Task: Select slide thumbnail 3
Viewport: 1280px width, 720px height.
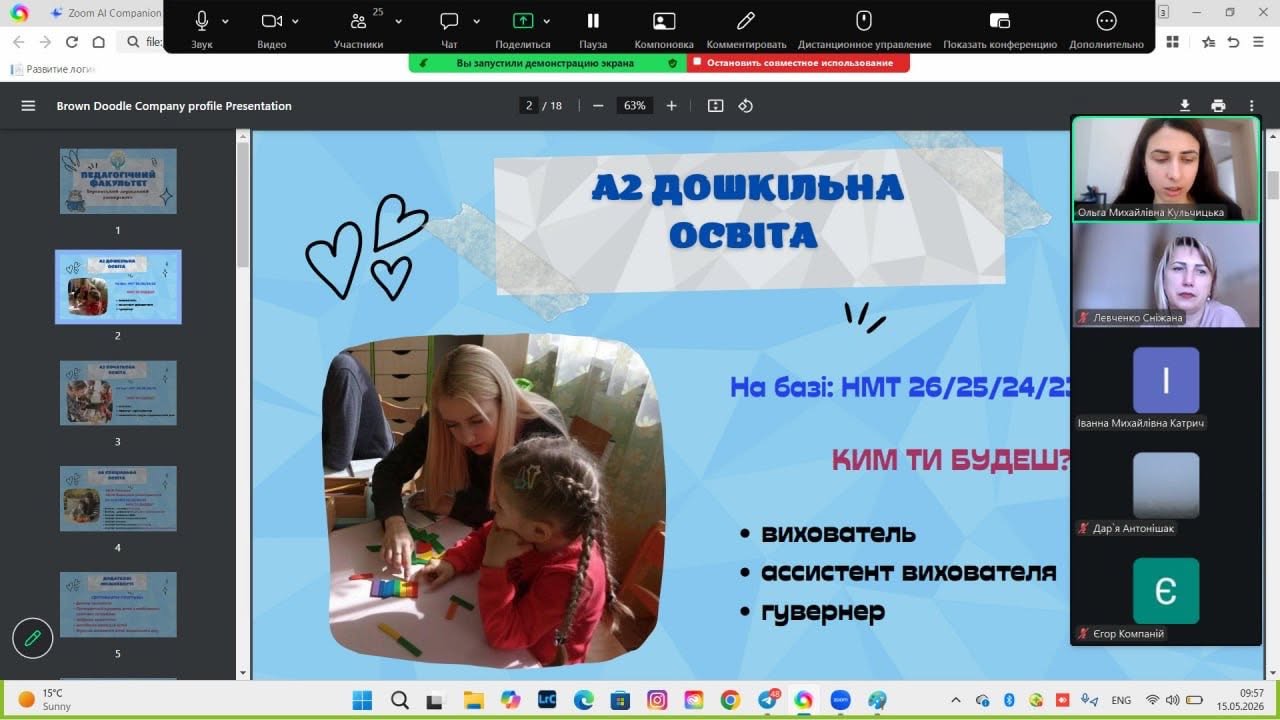Action: click(118, 393)
